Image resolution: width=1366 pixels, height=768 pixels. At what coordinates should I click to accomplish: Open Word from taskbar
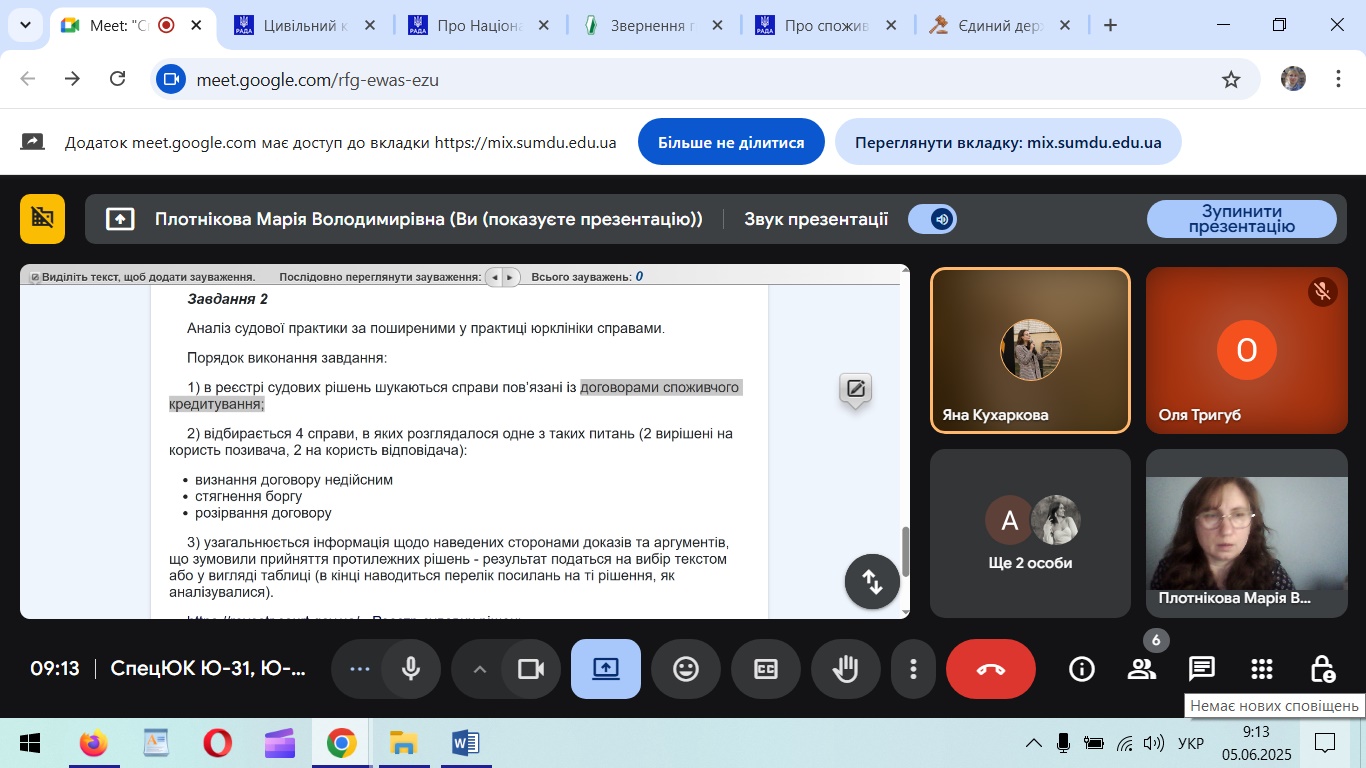[465, 743]
